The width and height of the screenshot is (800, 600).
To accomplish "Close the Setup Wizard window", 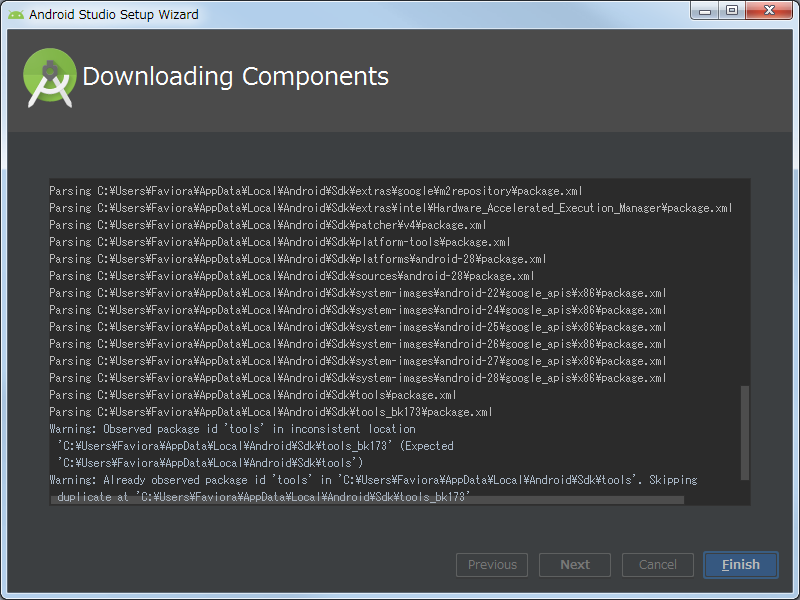I will [x=769, y=10].
